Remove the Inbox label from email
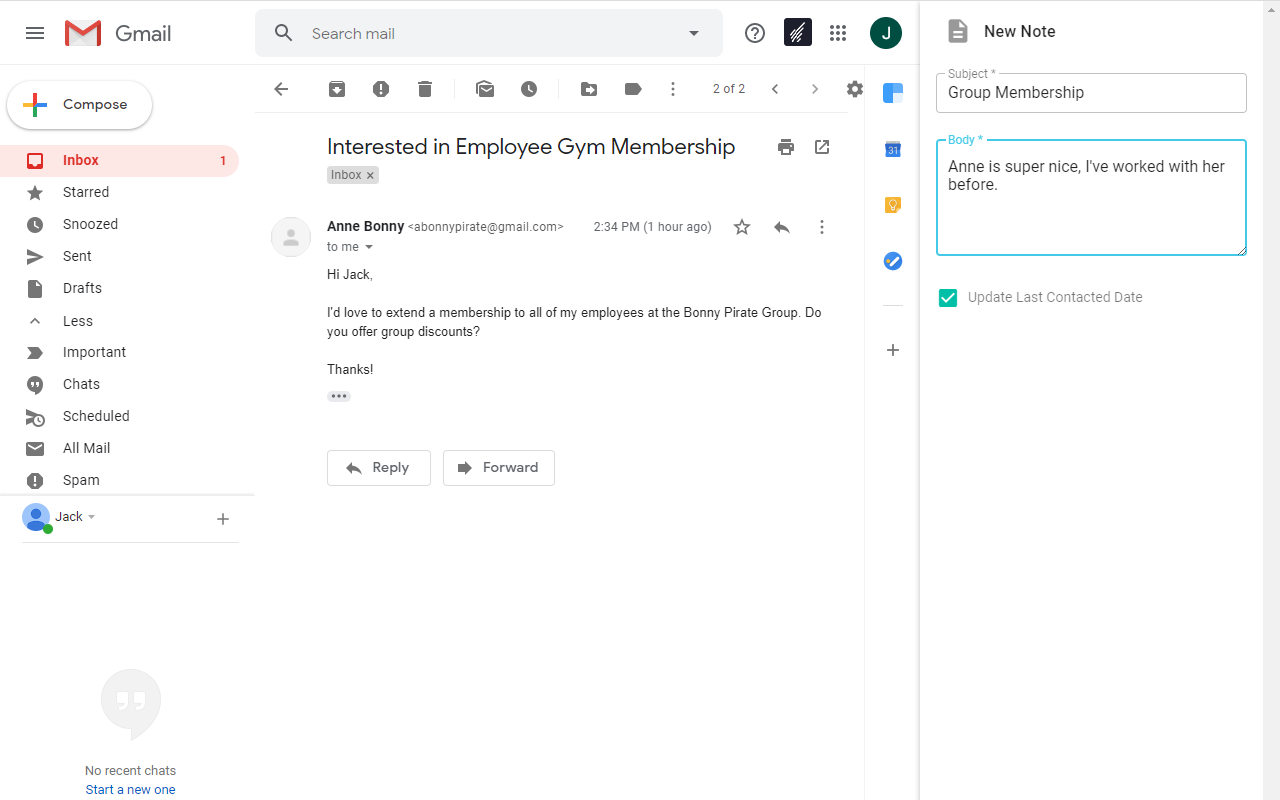 370,175
